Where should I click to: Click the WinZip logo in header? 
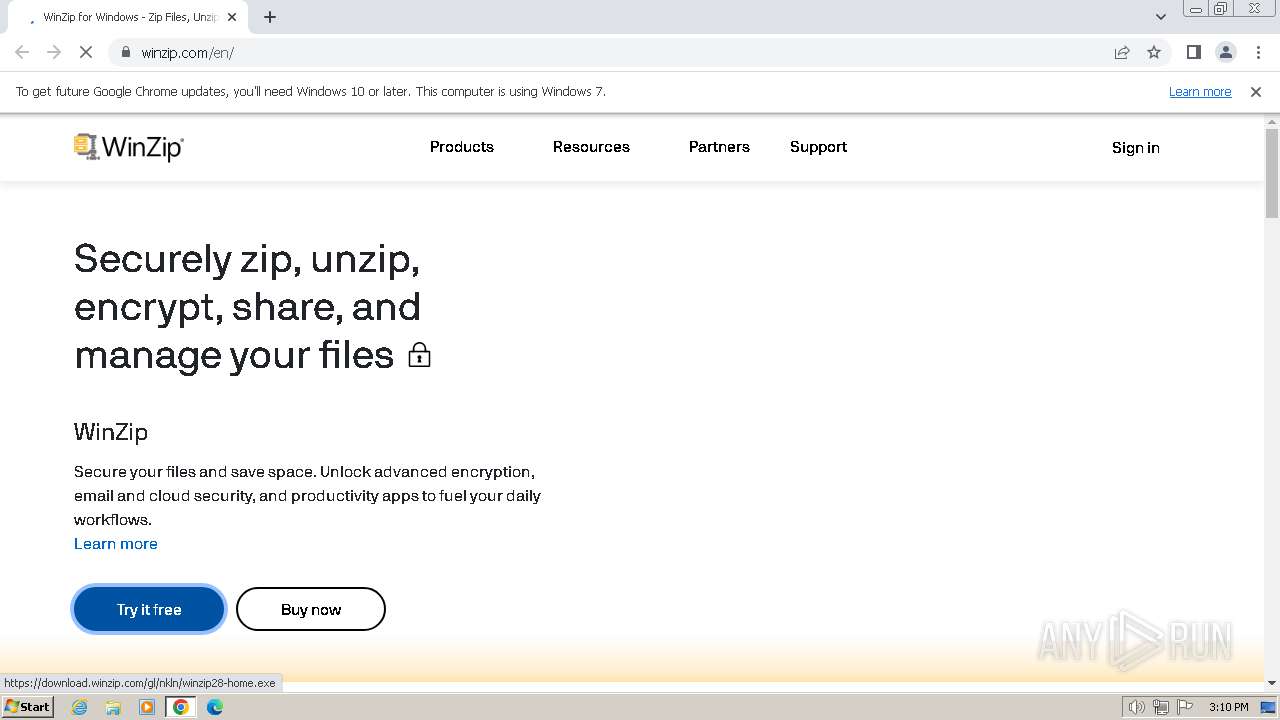[129, 147]
